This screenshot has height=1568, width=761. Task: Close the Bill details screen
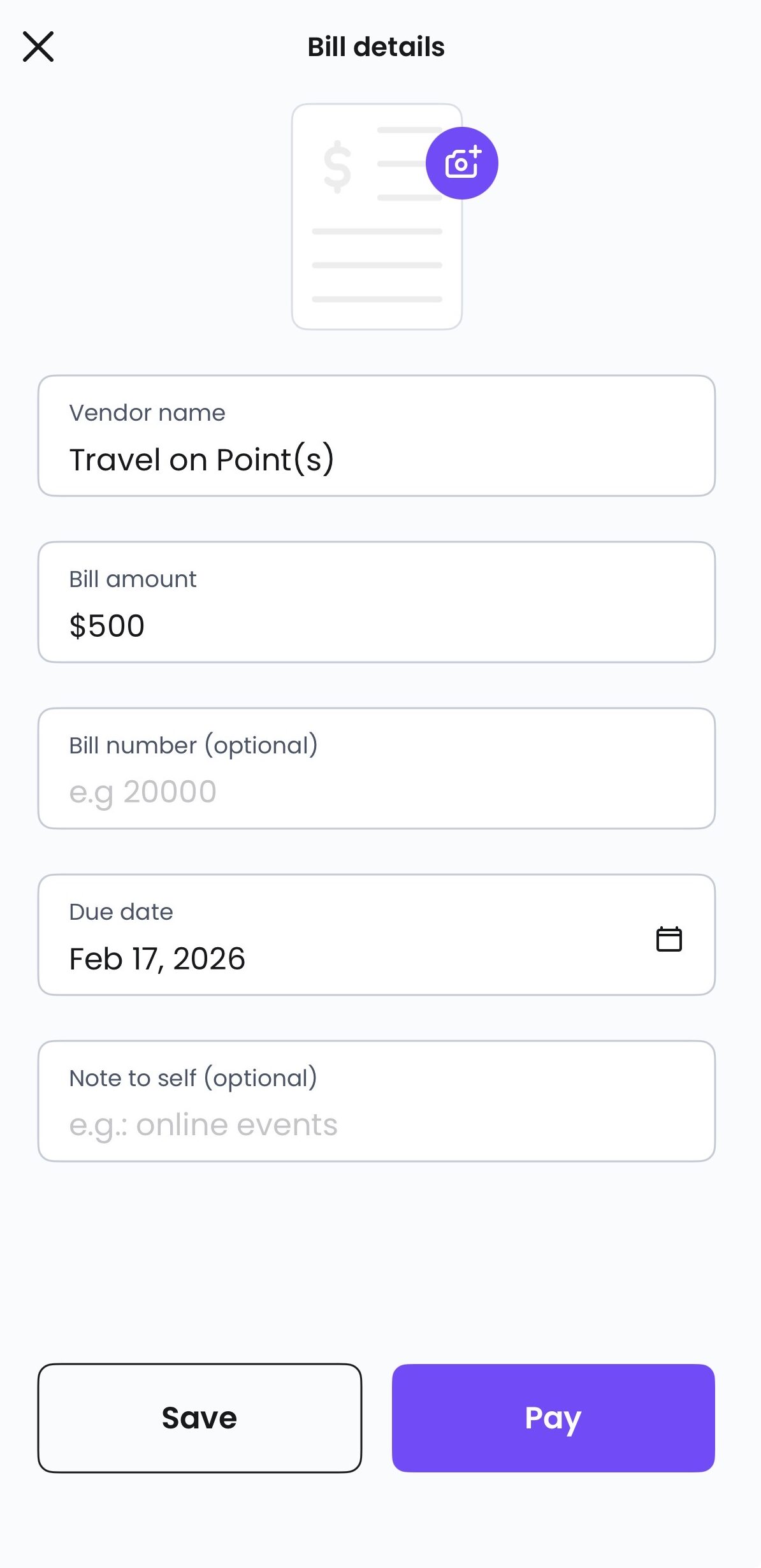click(x=38, y=47)
